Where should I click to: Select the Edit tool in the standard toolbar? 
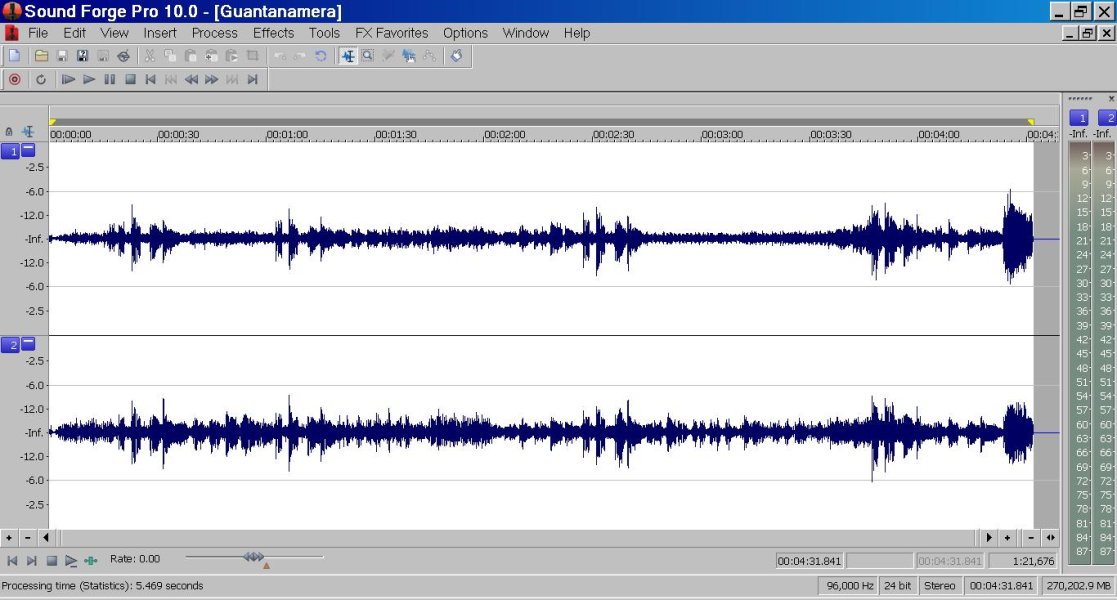[346, 57]
